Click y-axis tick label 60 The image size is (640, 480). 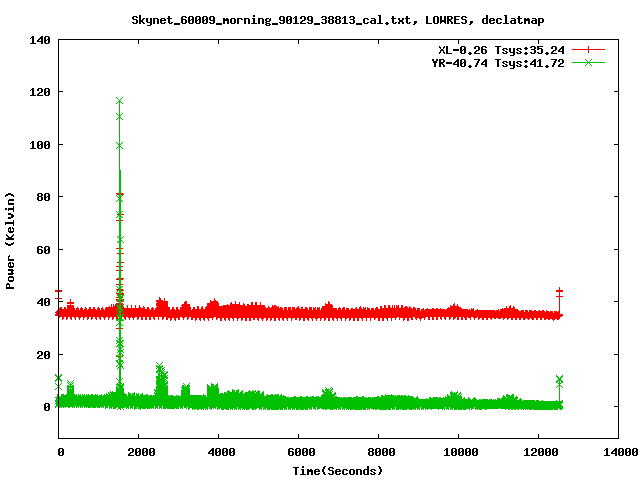[43, 250]
